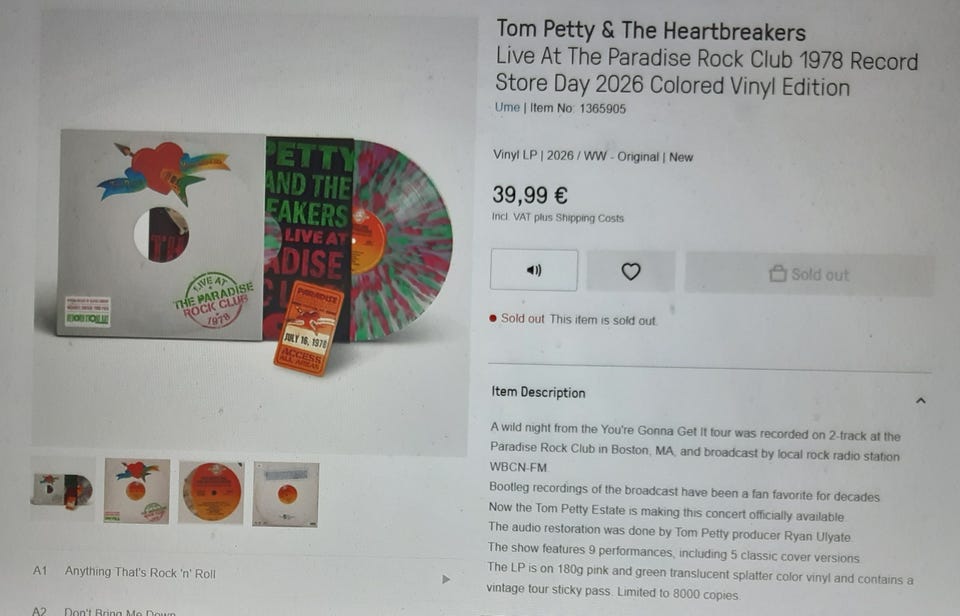Click the 39,99 € price

[530, 195]
